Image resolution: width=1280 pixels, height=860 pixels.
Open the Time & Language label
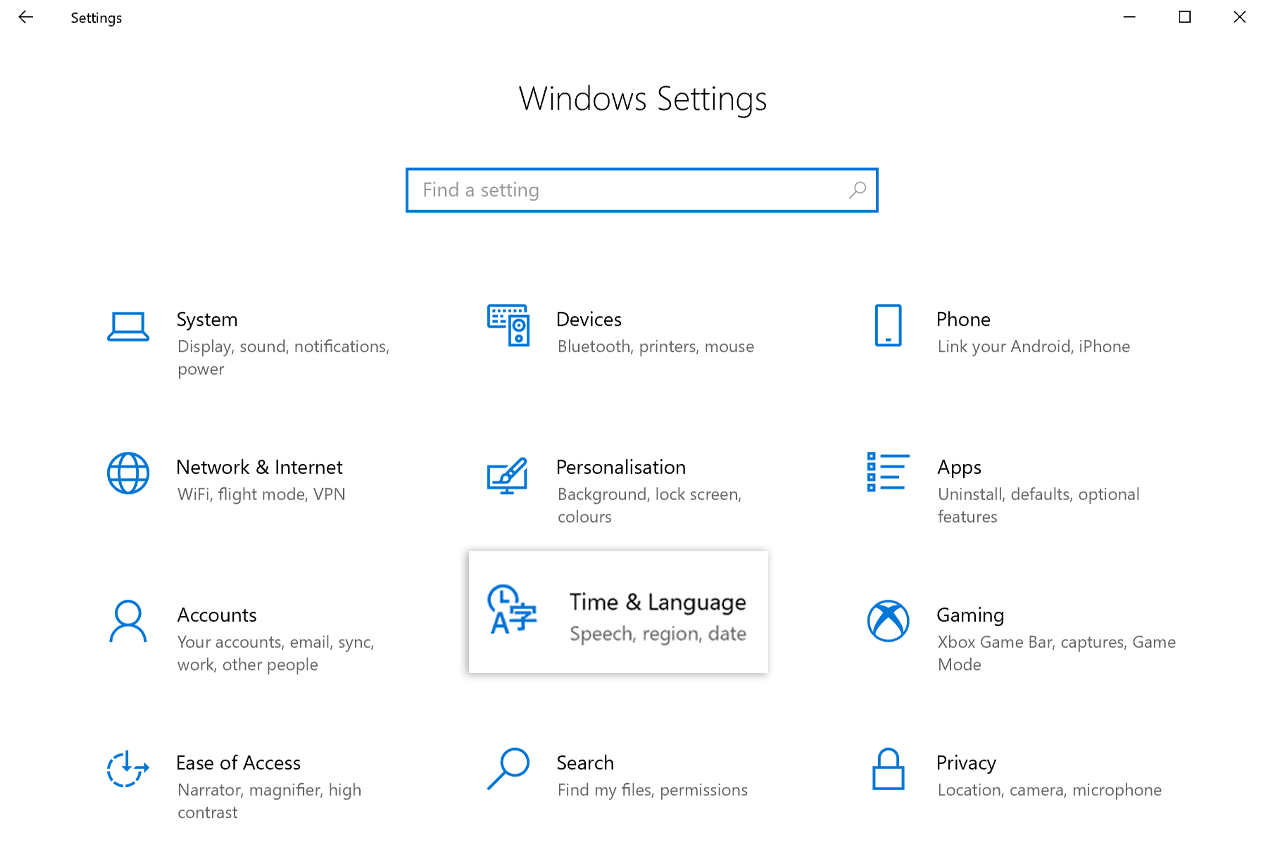pos(657,602)
